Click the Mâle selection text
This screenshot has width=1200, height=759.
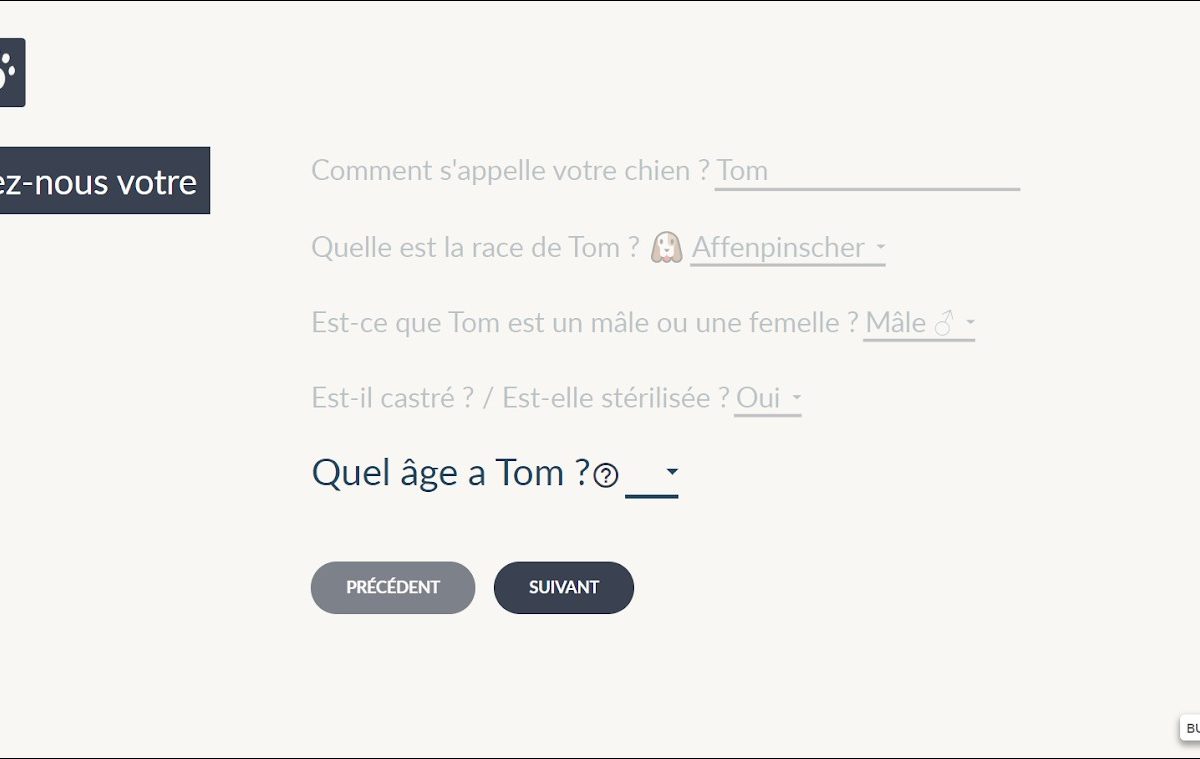click(x=895, y=323)
